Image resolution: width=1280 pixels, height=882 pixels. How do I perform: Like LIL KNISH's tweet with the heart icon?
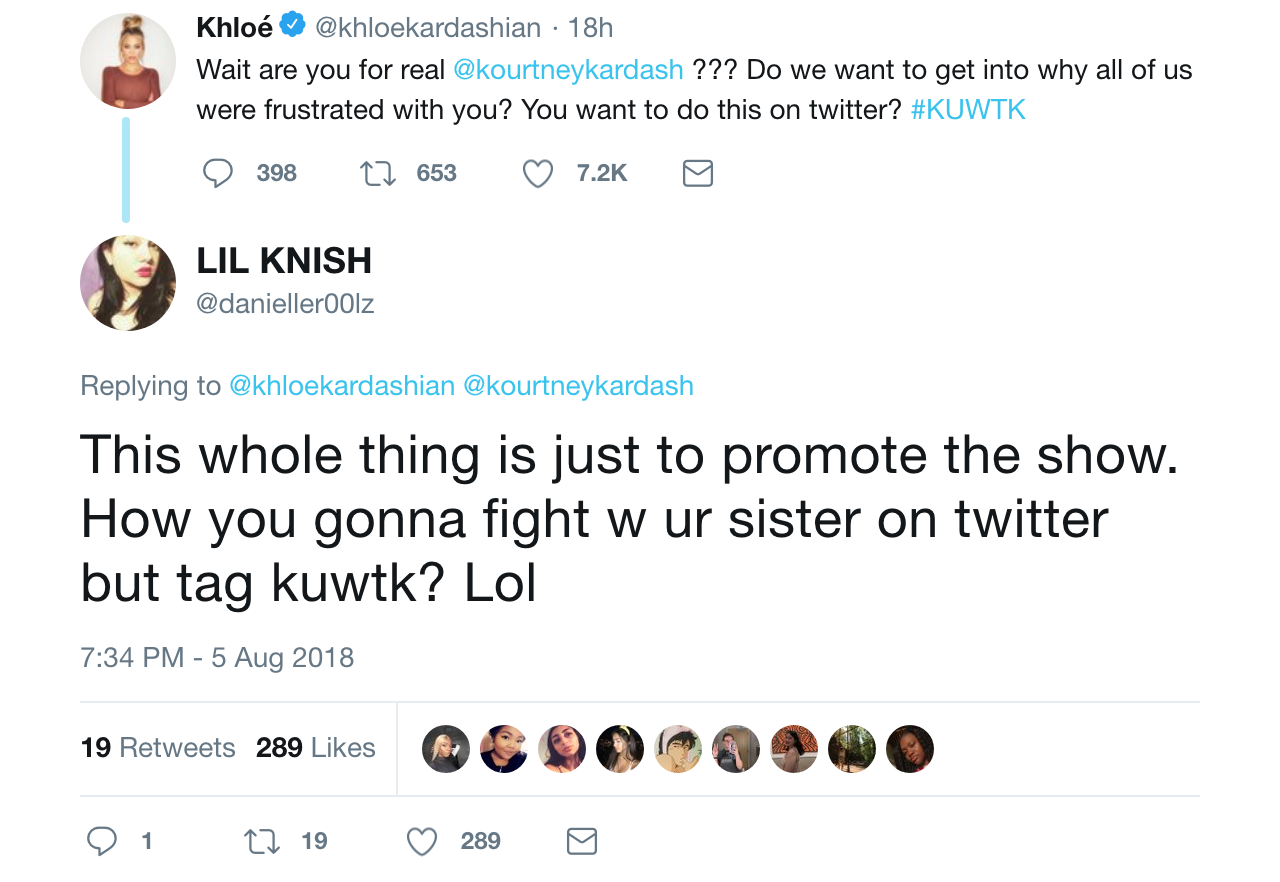421,841
